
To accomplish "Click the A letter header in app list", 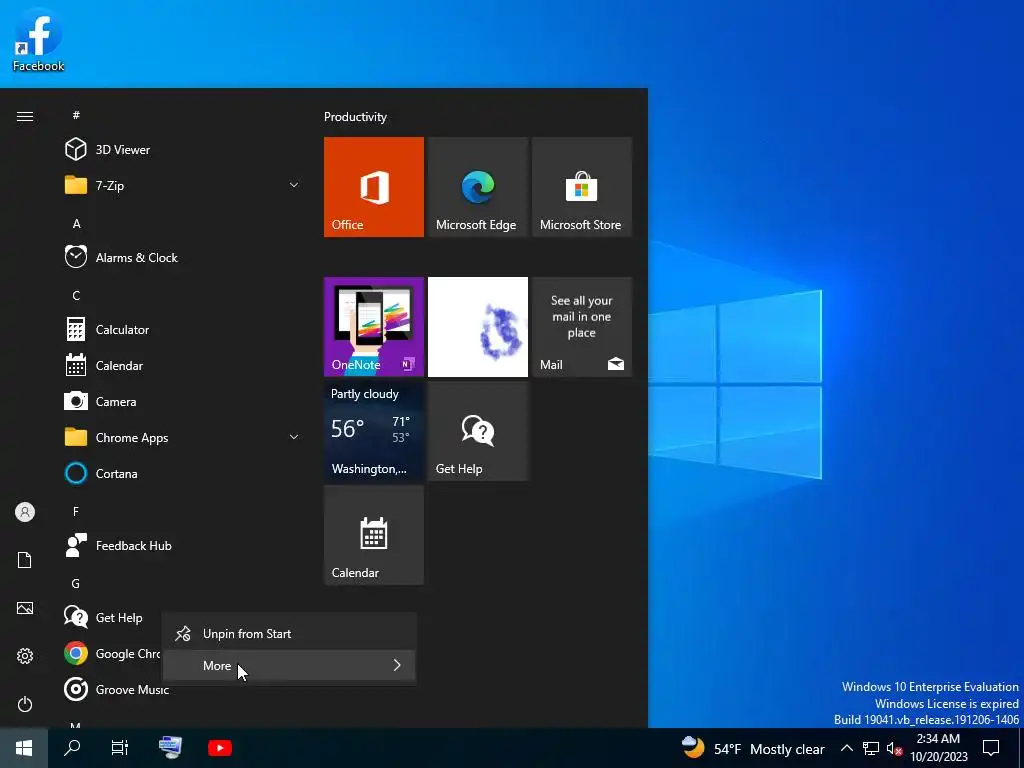I will coord(76,223).
